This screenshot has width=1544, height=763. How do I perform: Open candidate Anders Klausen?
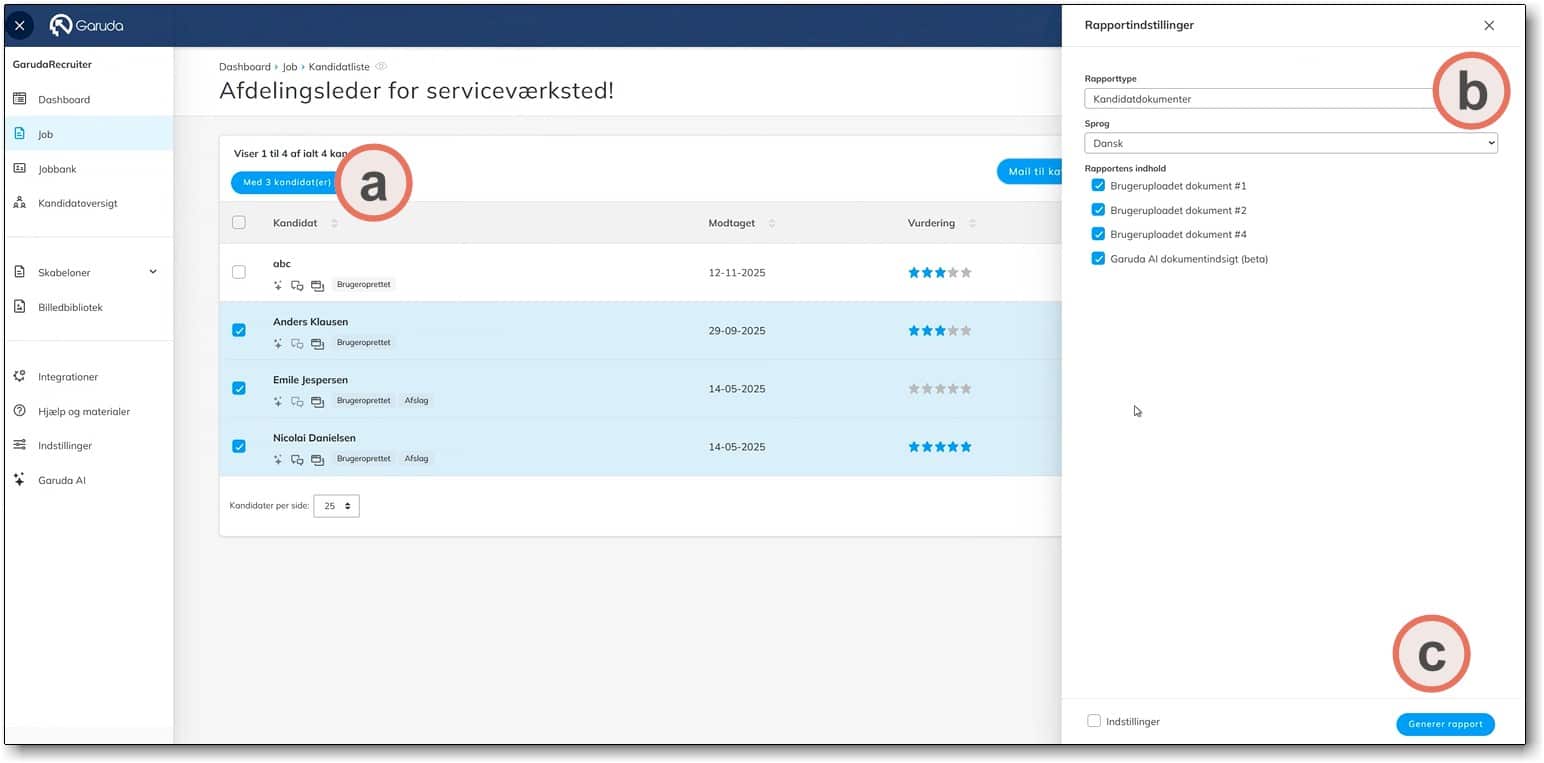click(310, 322)
